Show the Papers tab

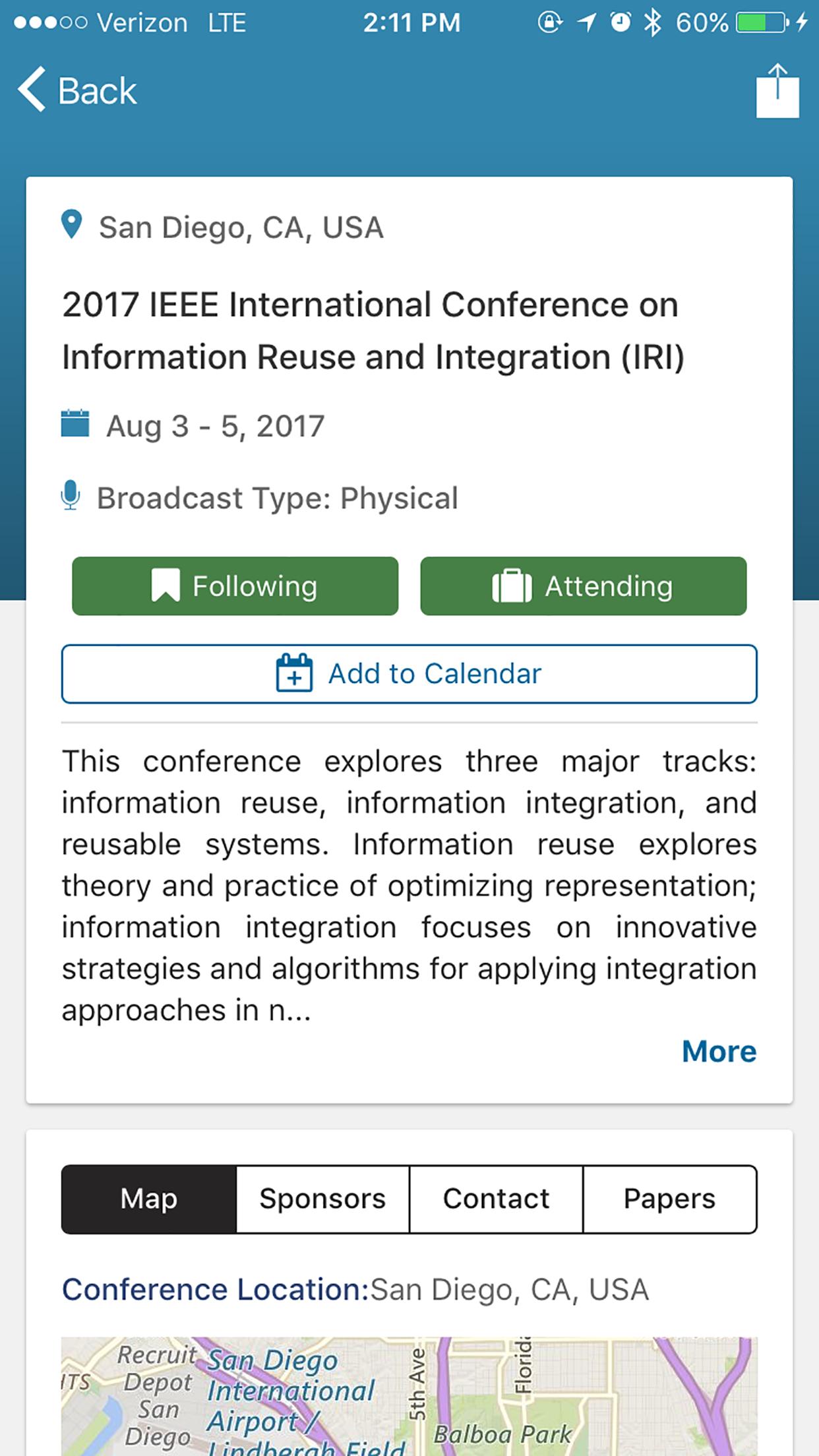coord(670,1199)
